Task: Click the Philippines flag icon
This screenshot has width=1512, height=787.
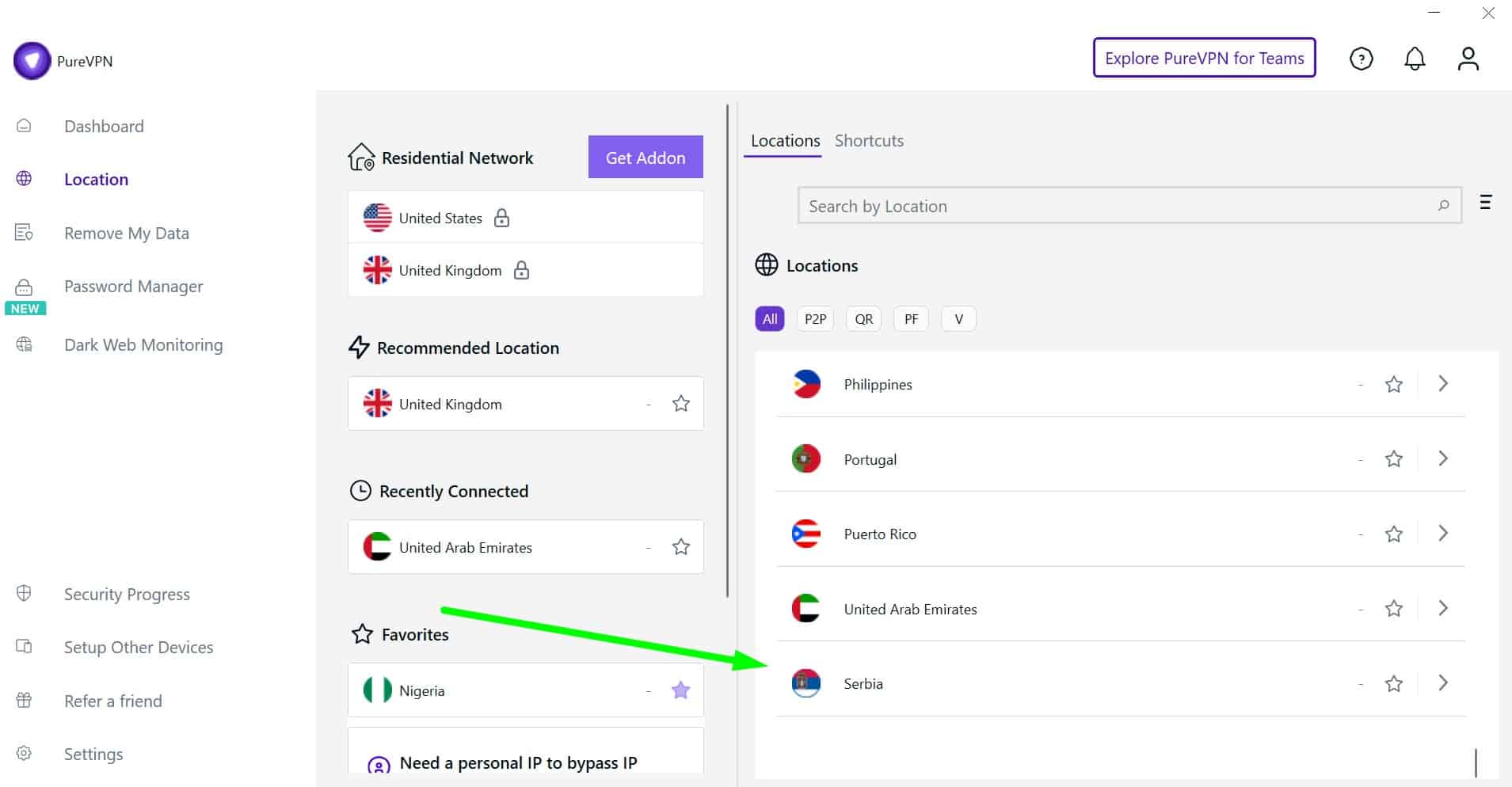Action: pyautogui.click(x=806, y=384)
